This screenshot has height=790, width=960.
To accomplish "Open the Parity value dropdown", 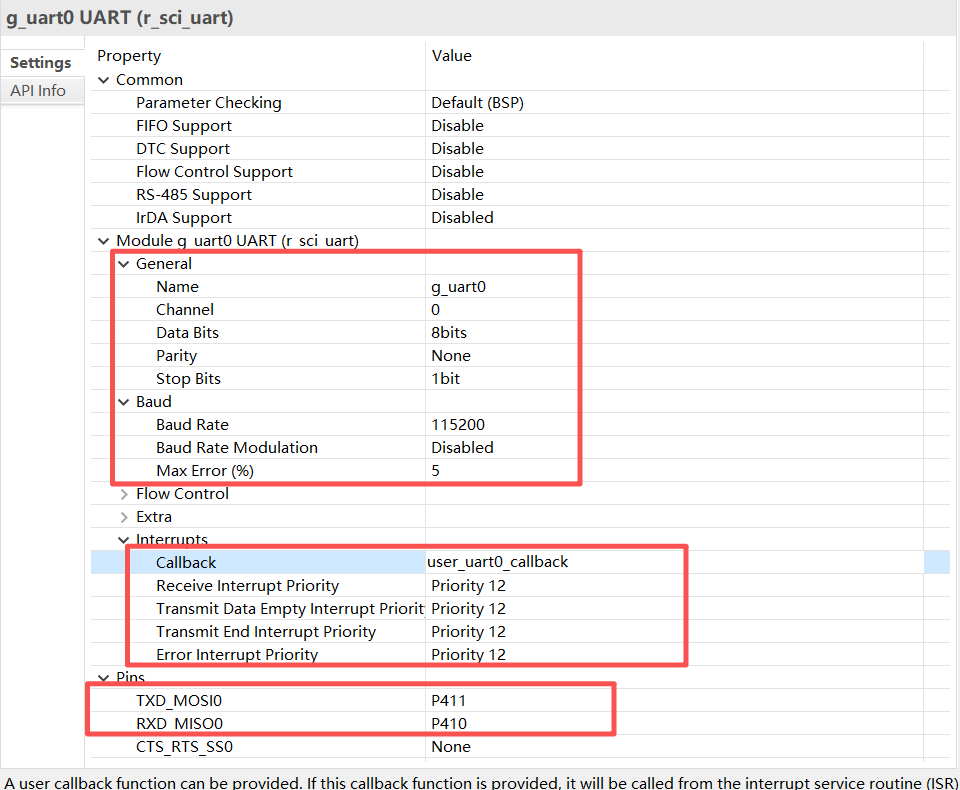I will coord(451,356).
